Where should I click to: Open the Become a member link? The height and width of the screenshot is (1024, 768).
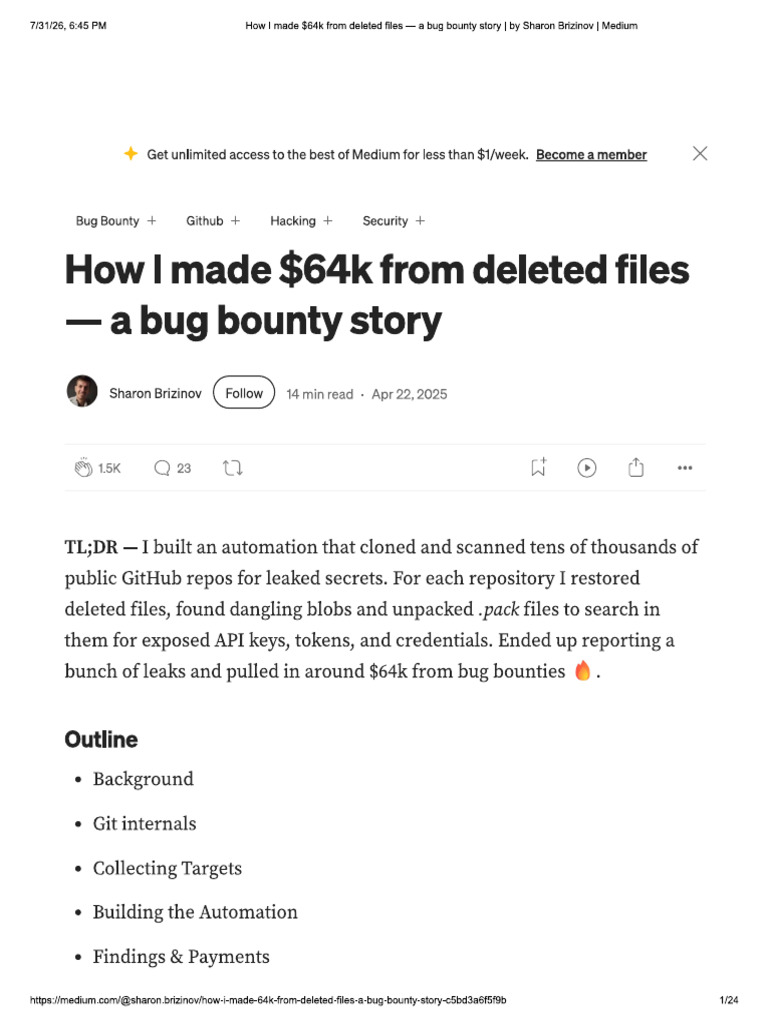(591, 155)
